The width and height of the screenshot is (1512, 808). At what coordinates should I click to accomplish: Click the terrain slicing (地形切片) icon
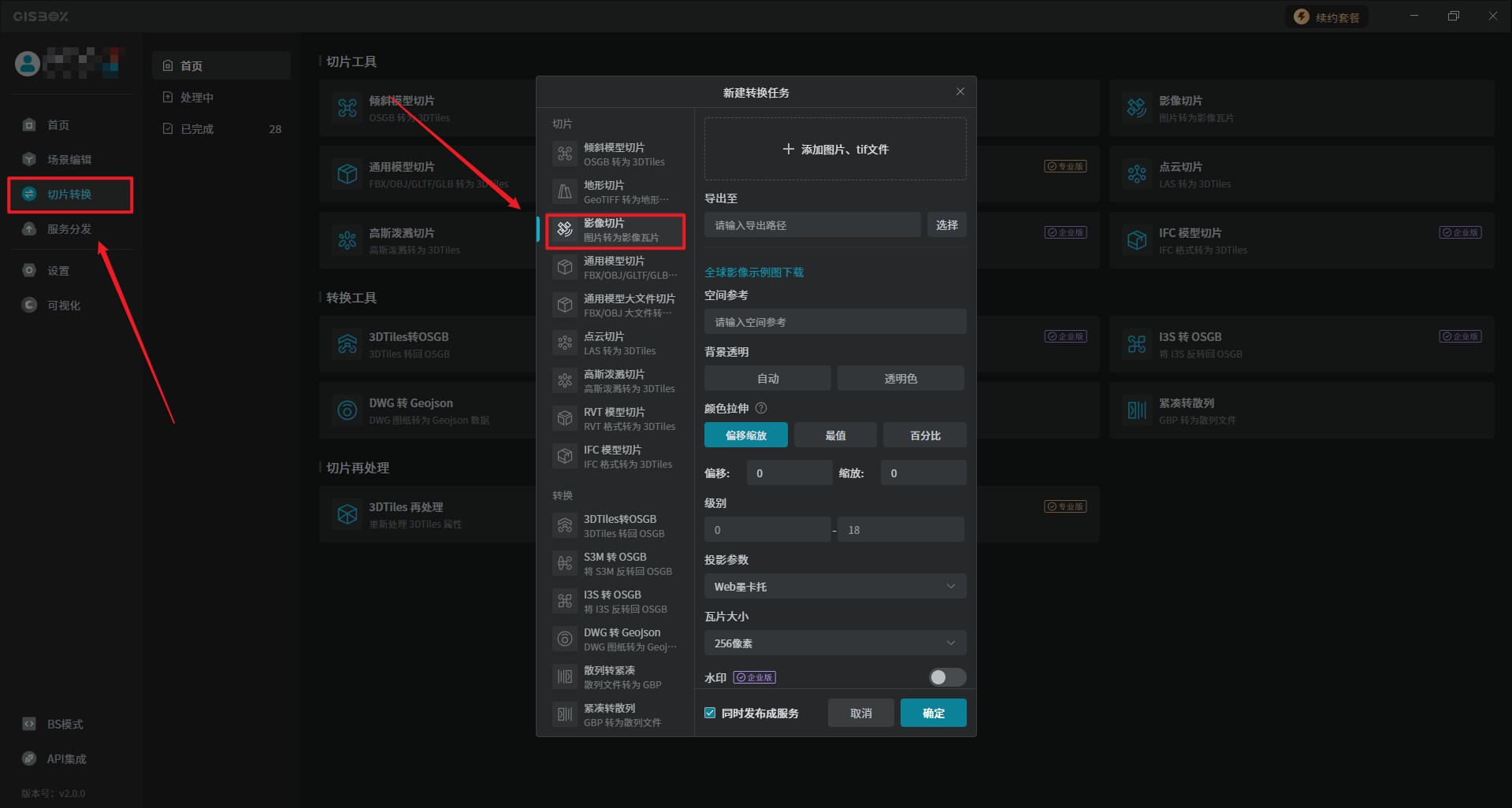pyautogui.click(x=565, y=191)
